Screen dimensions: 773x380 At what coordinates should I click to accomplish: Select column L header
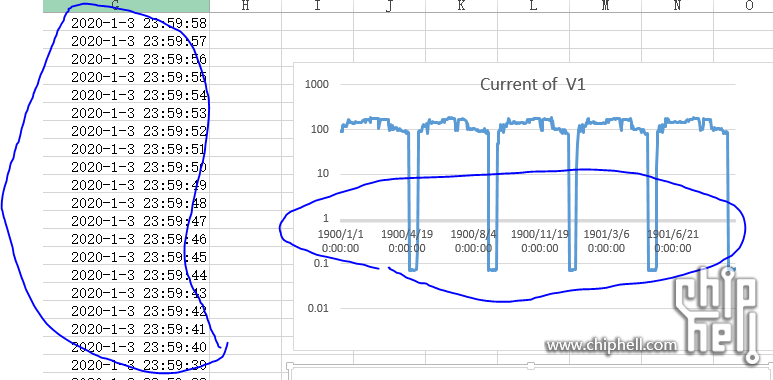click(x=533, y=6)
